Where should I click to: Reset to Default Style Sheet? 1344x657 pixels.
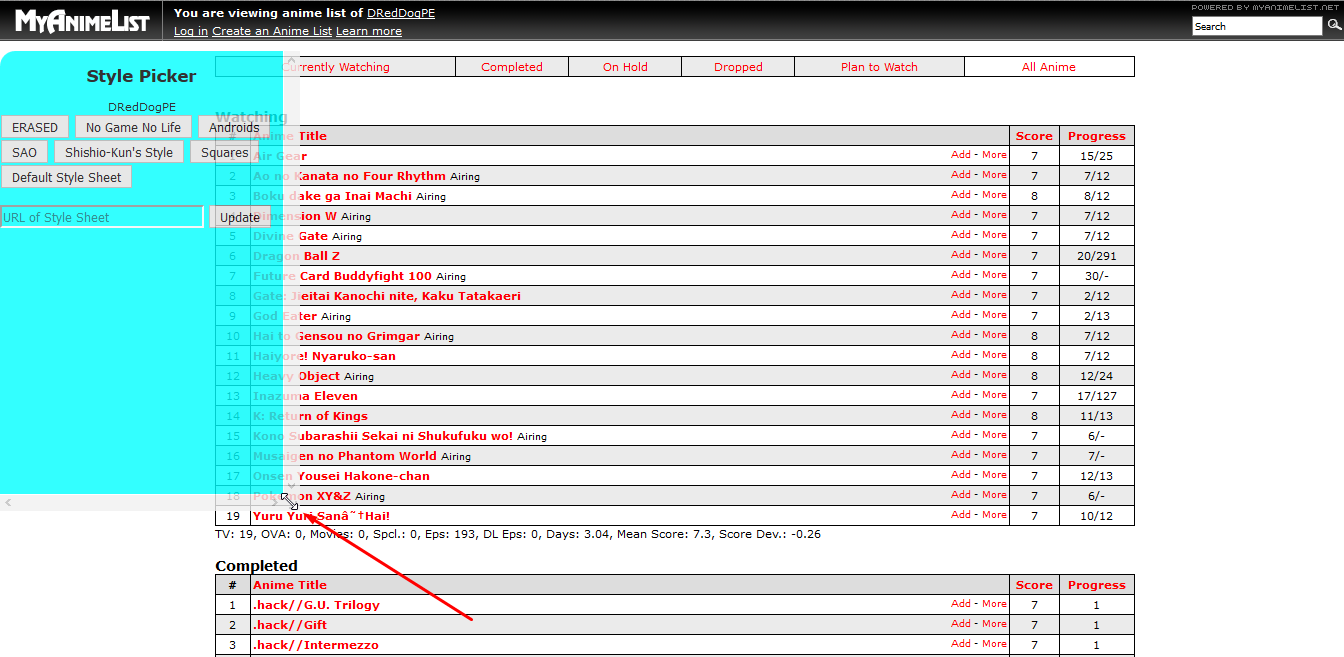click(x=66, y=177)
